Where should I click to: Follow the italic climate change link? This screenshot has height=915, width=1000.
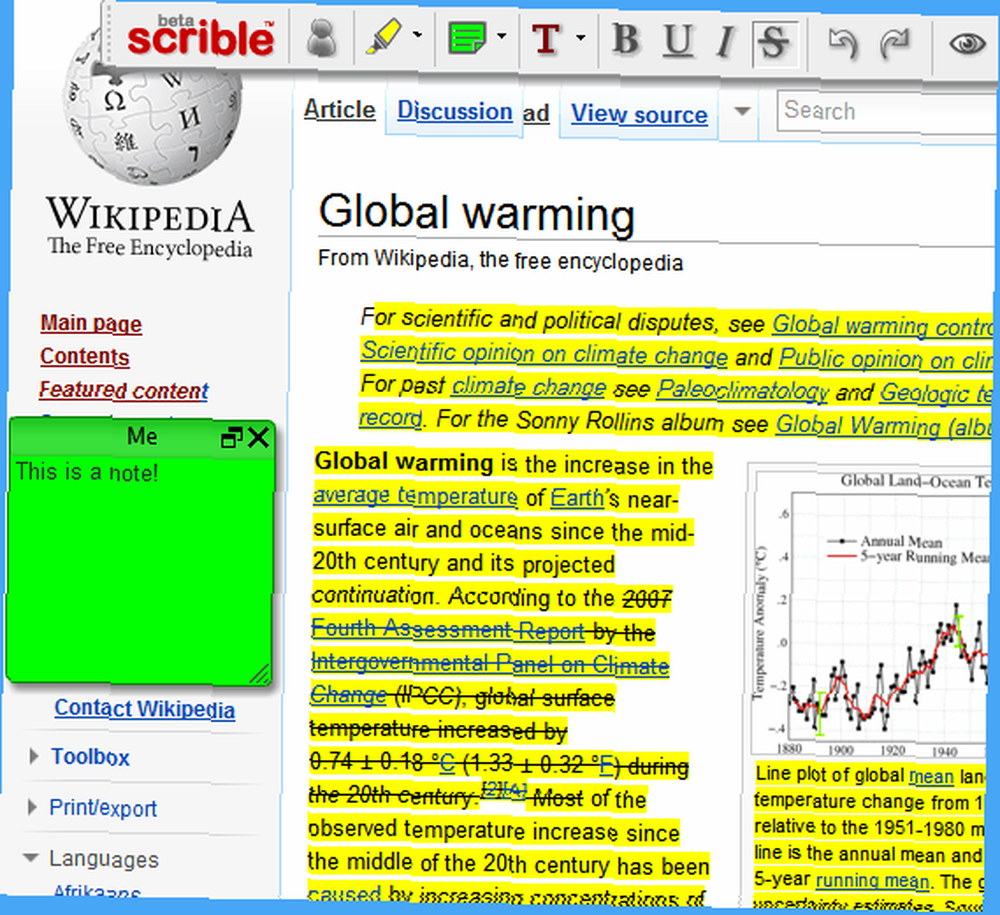529,386
